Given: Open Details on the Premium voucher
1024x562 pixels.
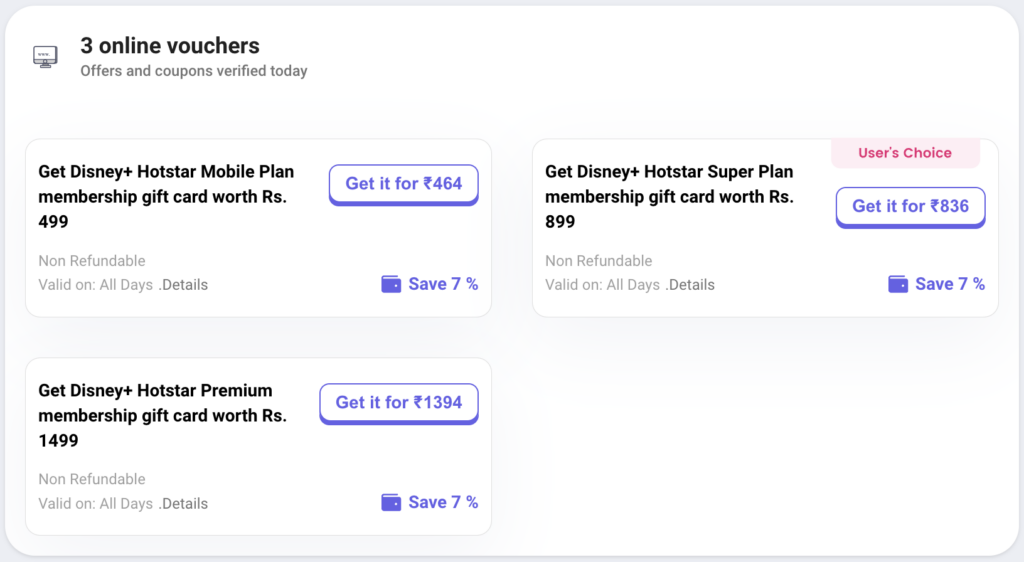Looking at the screenshot, I should 184,504.
